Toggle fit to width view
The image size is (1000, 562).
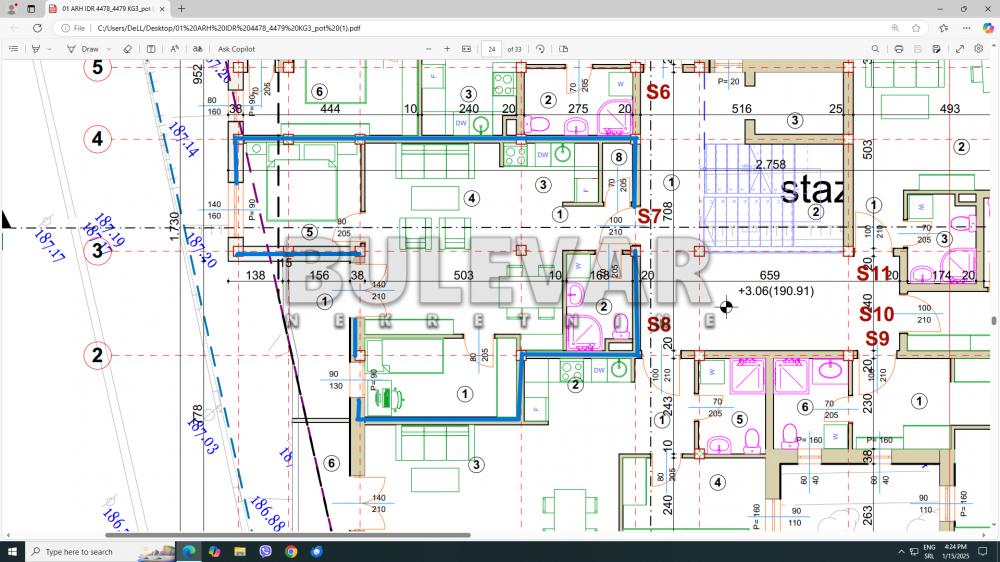point(466,48)
